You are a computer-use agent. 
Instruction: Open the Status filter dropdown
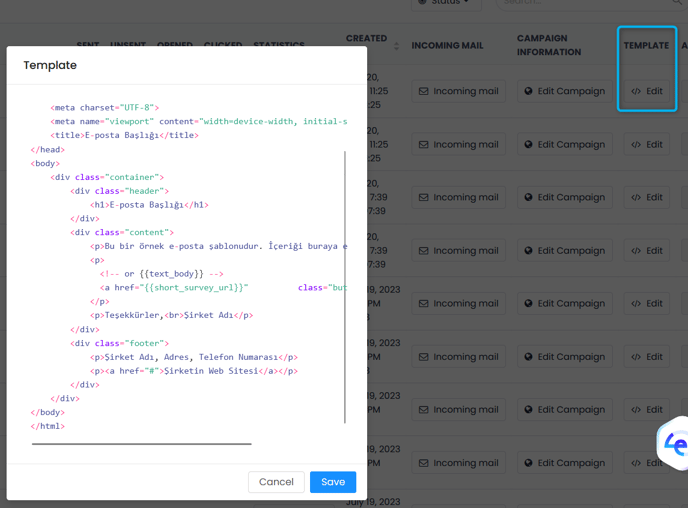443,3
